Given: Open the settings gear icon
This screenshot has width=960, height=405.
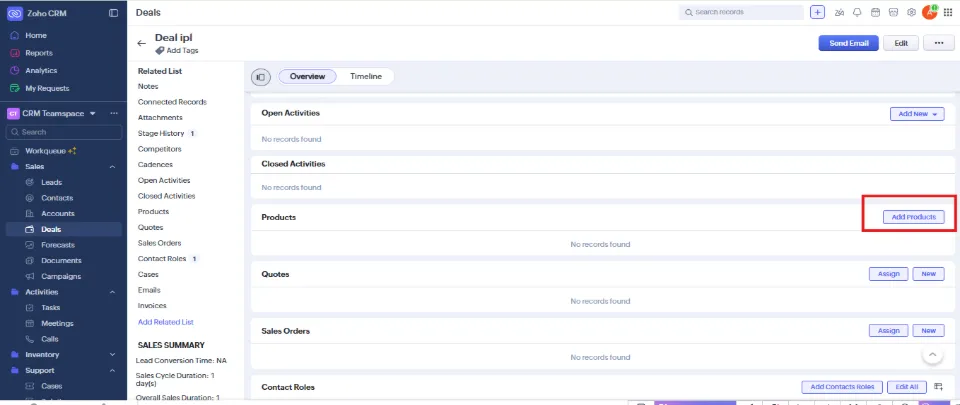Looking at the screenshot, I should [x=911, y=12].
